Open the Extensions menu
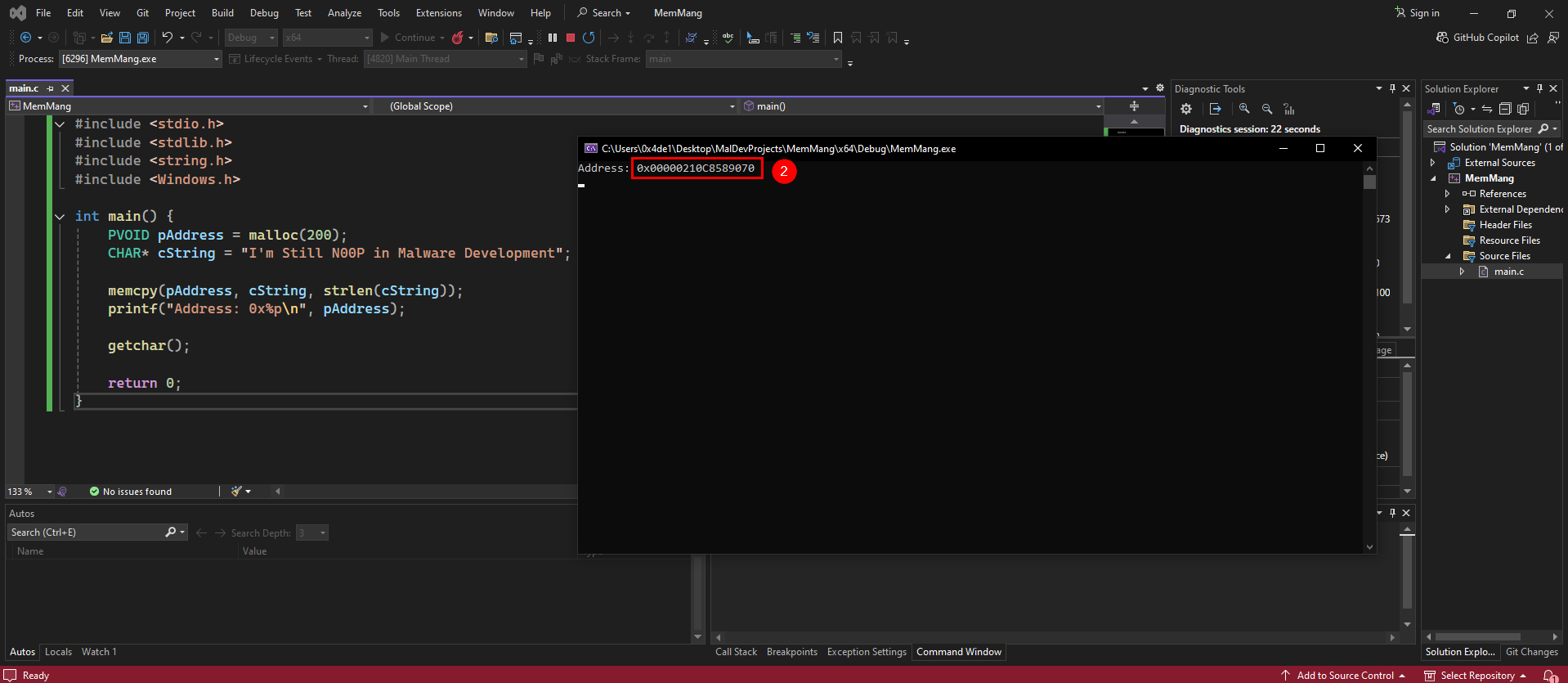This screenshot has width=1568, height=683. pos(438,13)
